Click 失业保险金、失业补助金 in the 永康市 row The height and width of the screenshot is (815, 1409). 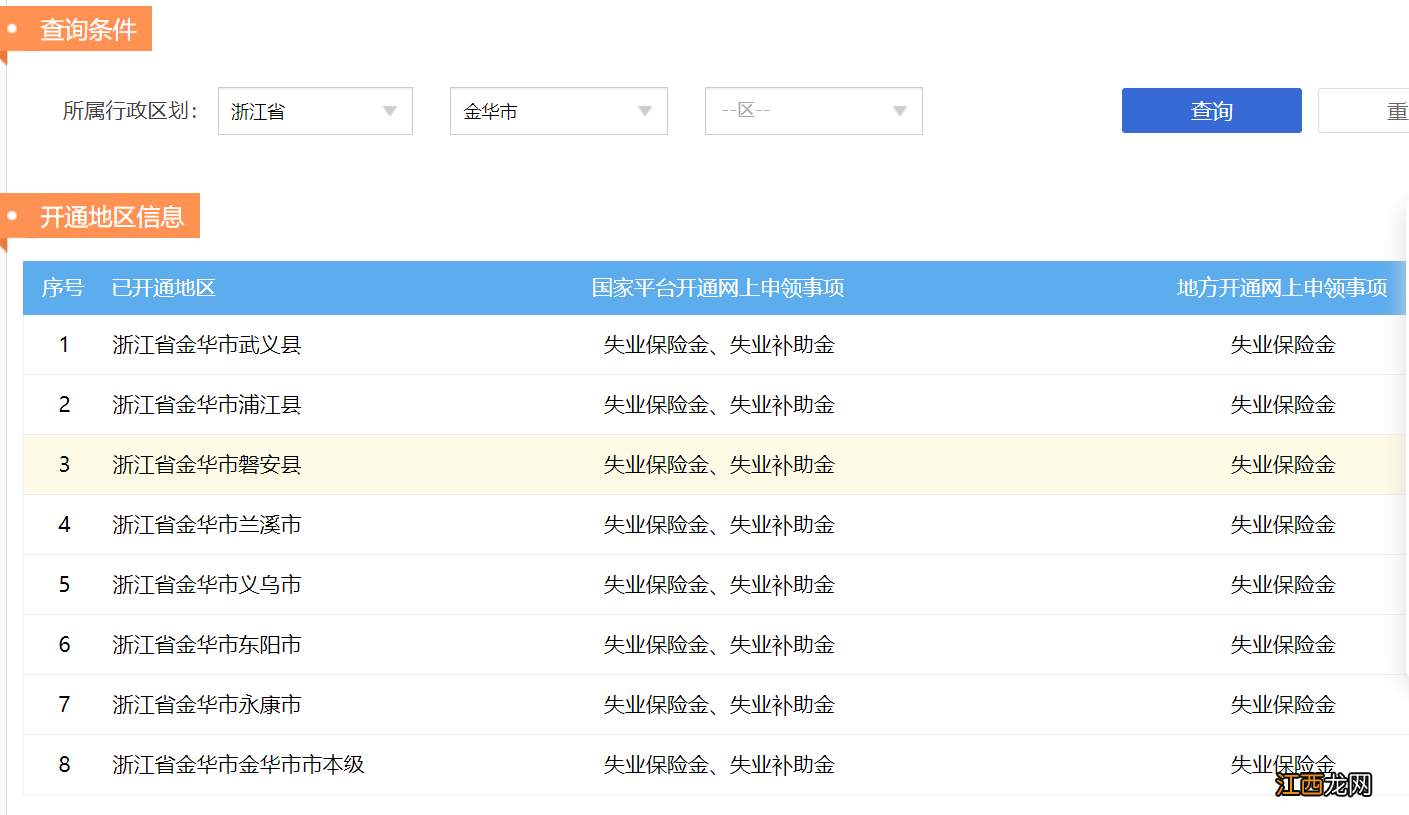tap(719, 705)
